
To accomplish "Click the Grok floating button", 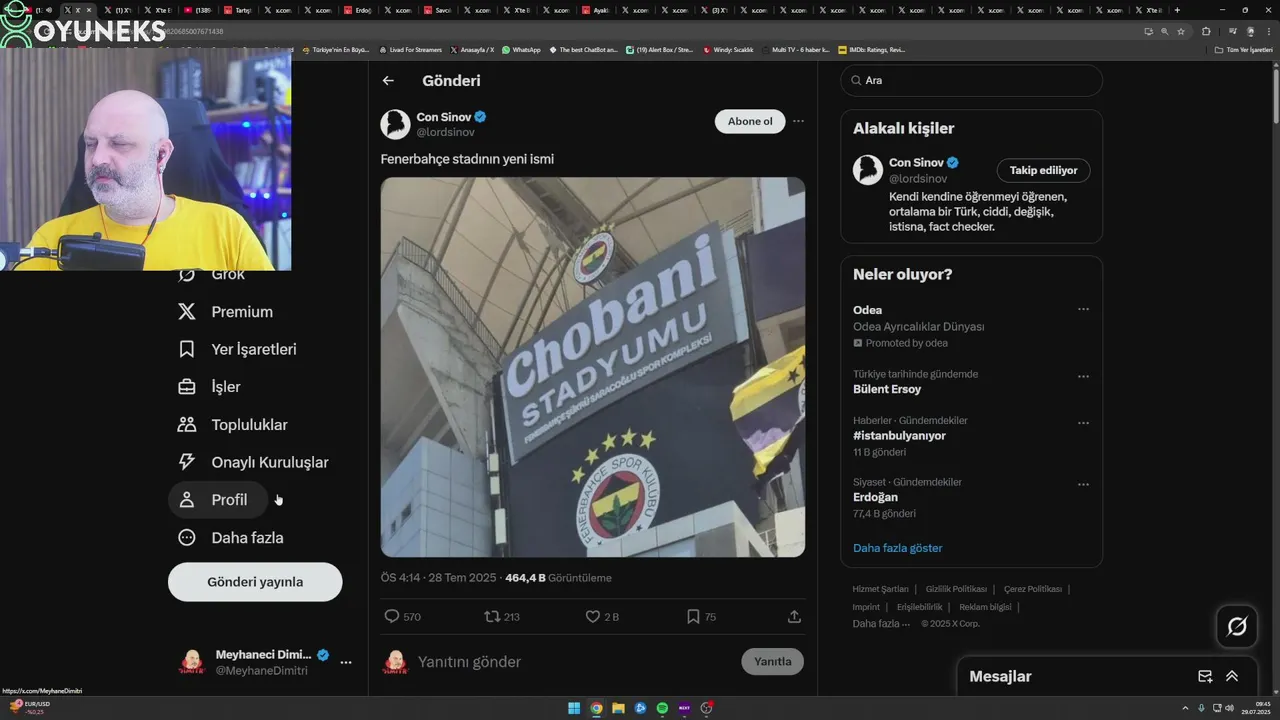I will 1237,627.
